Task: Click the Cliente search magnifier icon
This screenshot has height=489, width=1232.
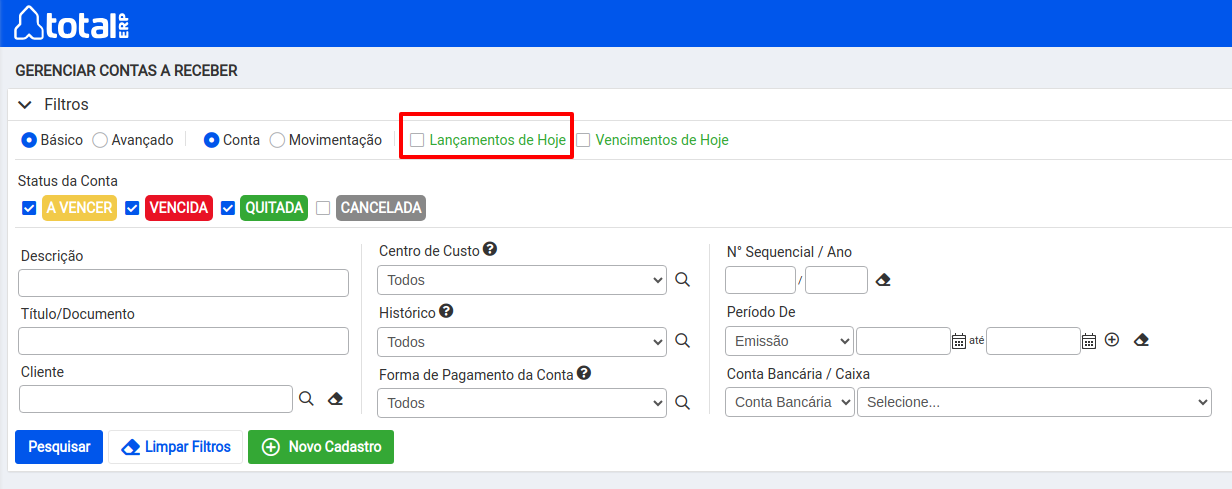Action: tap(307, 399)
